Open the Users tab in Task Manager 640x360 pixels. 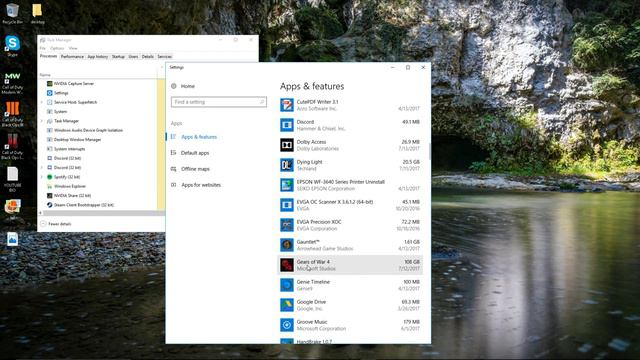(133, 57)
